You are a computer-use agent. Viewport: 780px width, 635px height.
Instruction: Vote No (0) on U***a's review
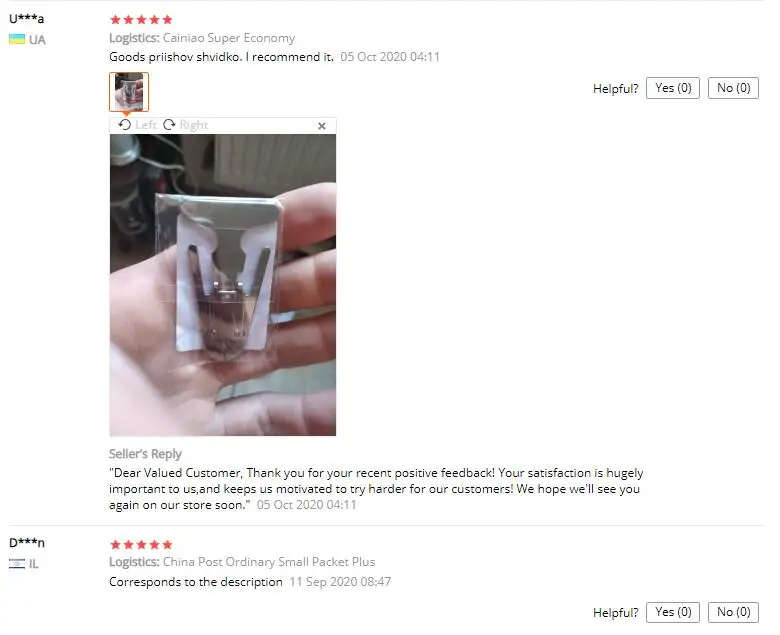tap(733, 88)
